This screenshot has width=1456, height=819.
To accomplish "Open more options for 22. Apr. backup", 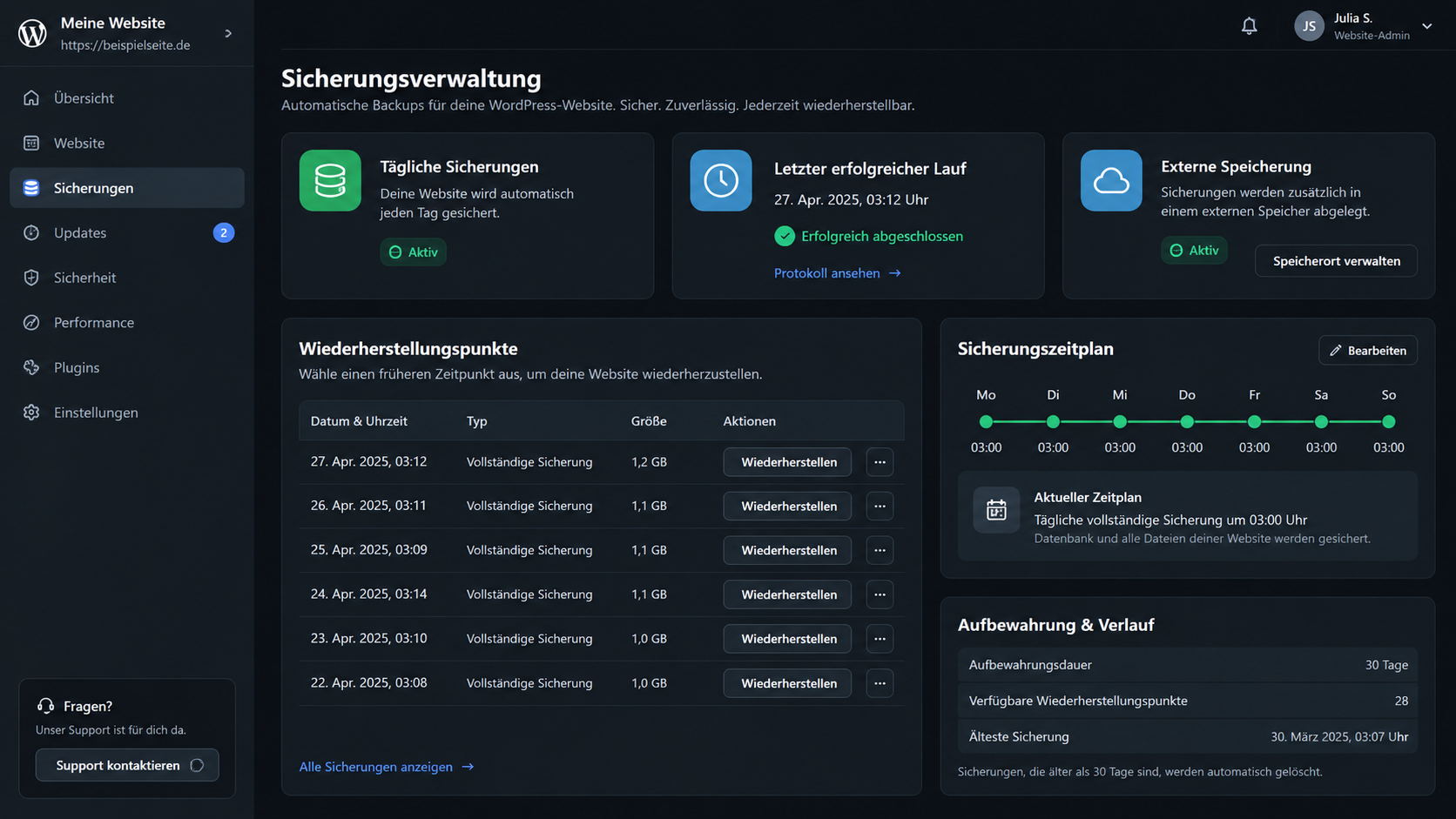I will click(x=880, y=683).
